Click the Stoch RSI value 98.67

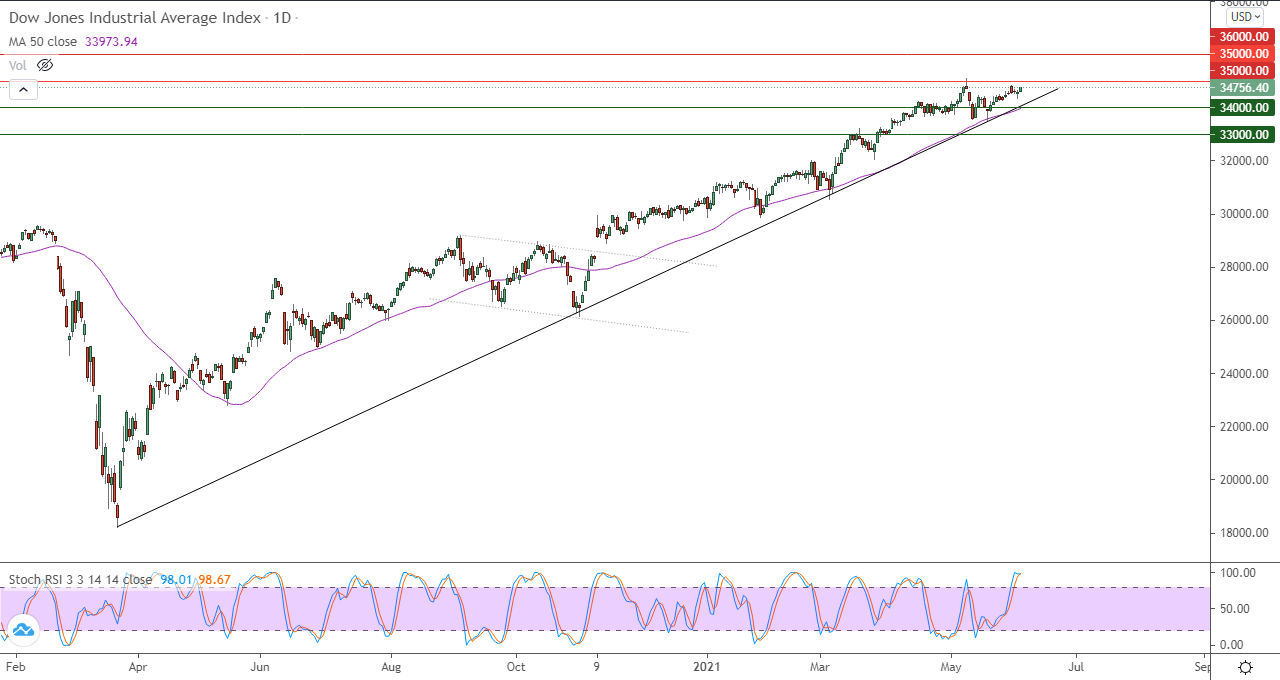click(x=212, y=579)
